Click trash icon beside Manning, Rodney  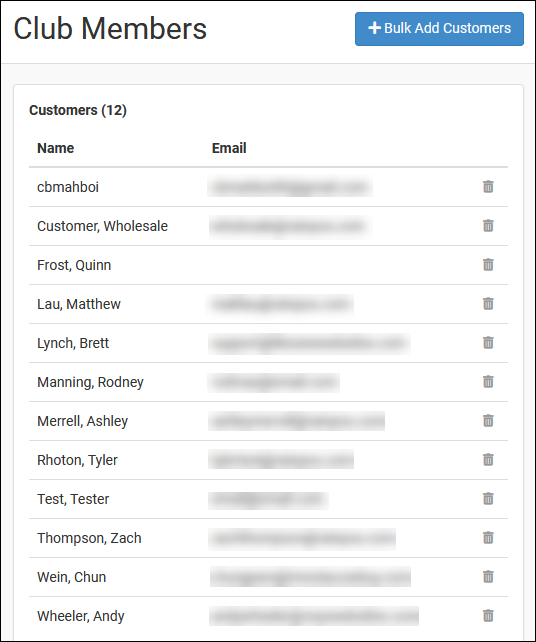pos(488,382)
